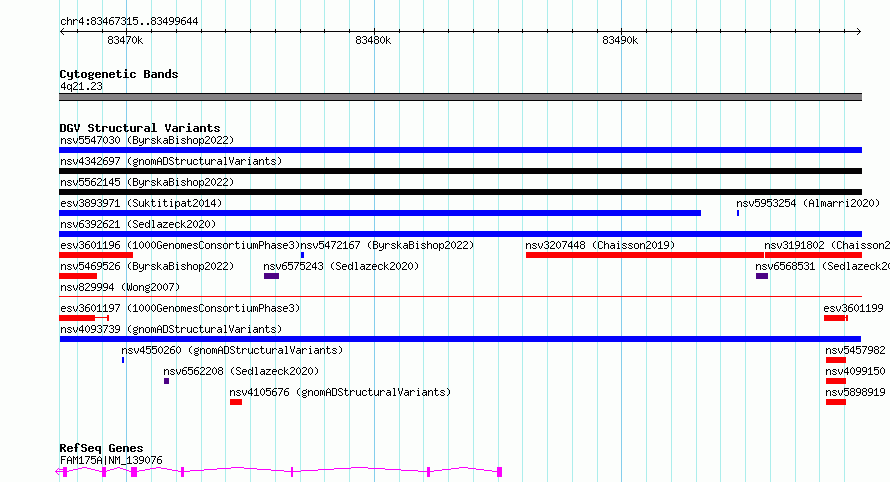Image resolution: width=890 pixels, height=482 pixels.
Task: Click the last magenta exon of FAM175A
Action: click(x=499, y=472)
